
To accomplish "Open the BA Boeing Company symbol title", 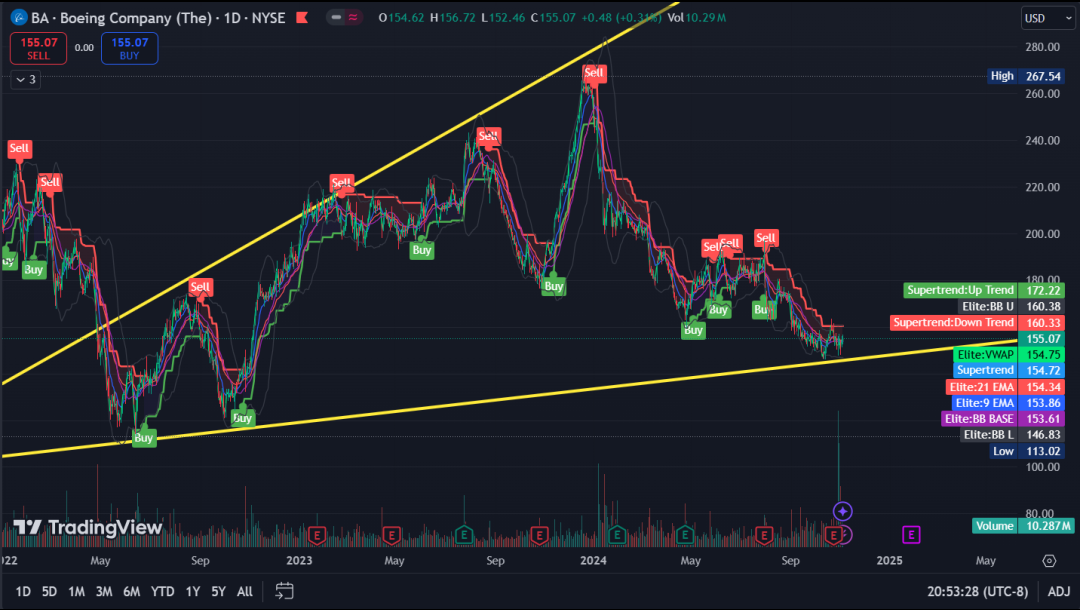I will click(158, 18).
